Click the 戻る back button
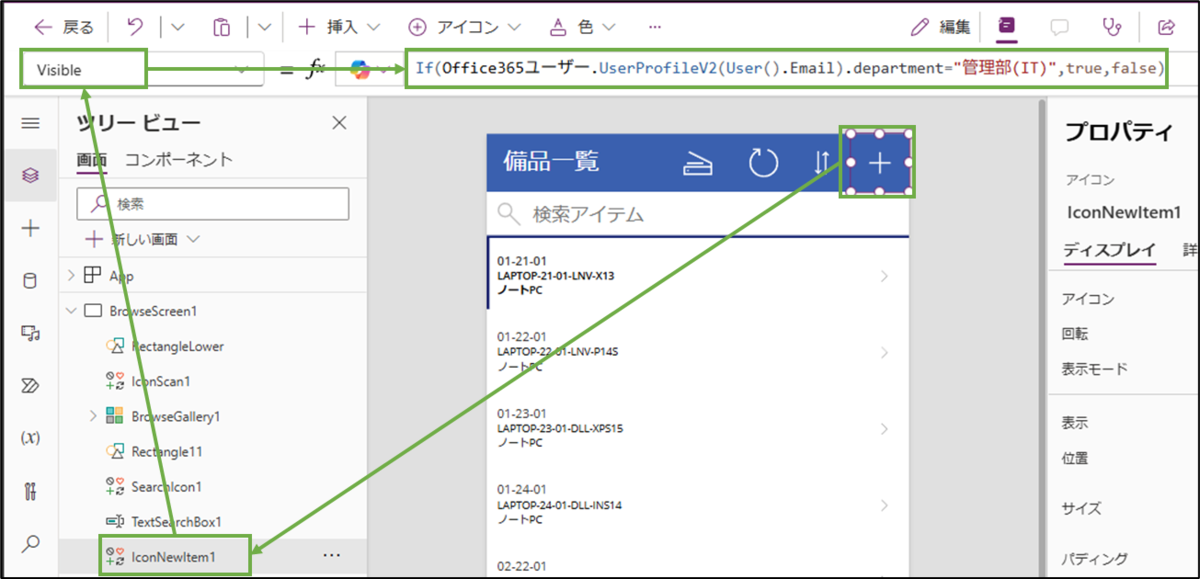1200x579 pixels. point(63,27)
